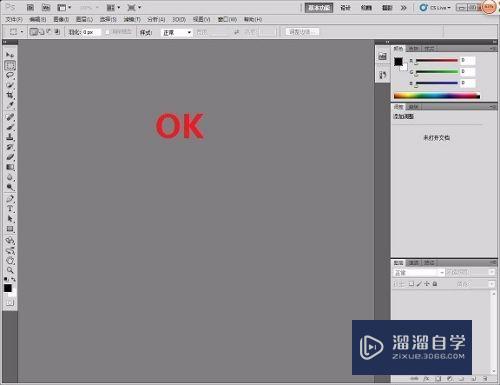Open the 图像(I) menu
This screenshot has width=500, height=385.
click(61, 20)
